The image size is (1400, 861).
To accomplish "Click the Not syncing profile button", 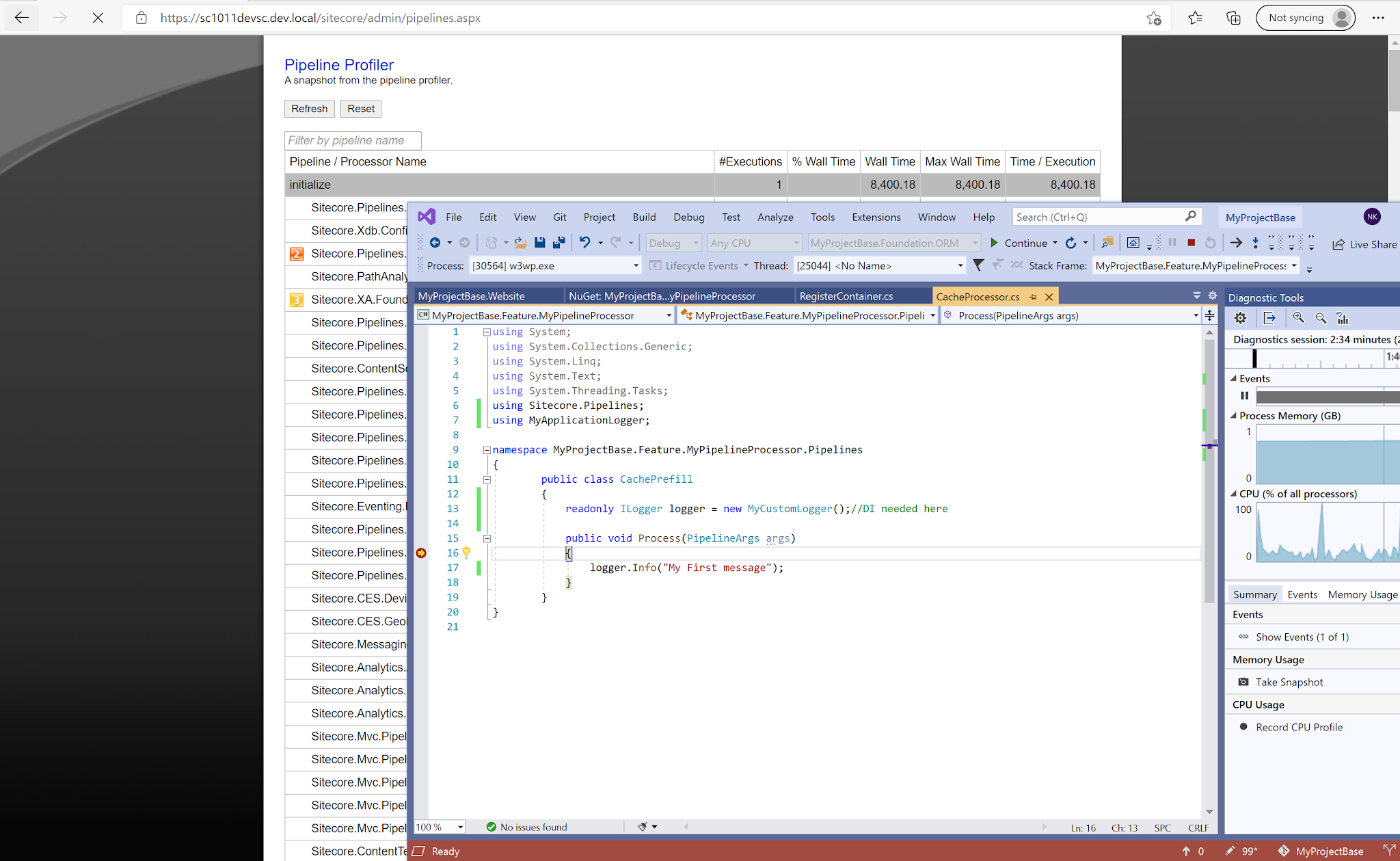I will (x=1306, y=18).
